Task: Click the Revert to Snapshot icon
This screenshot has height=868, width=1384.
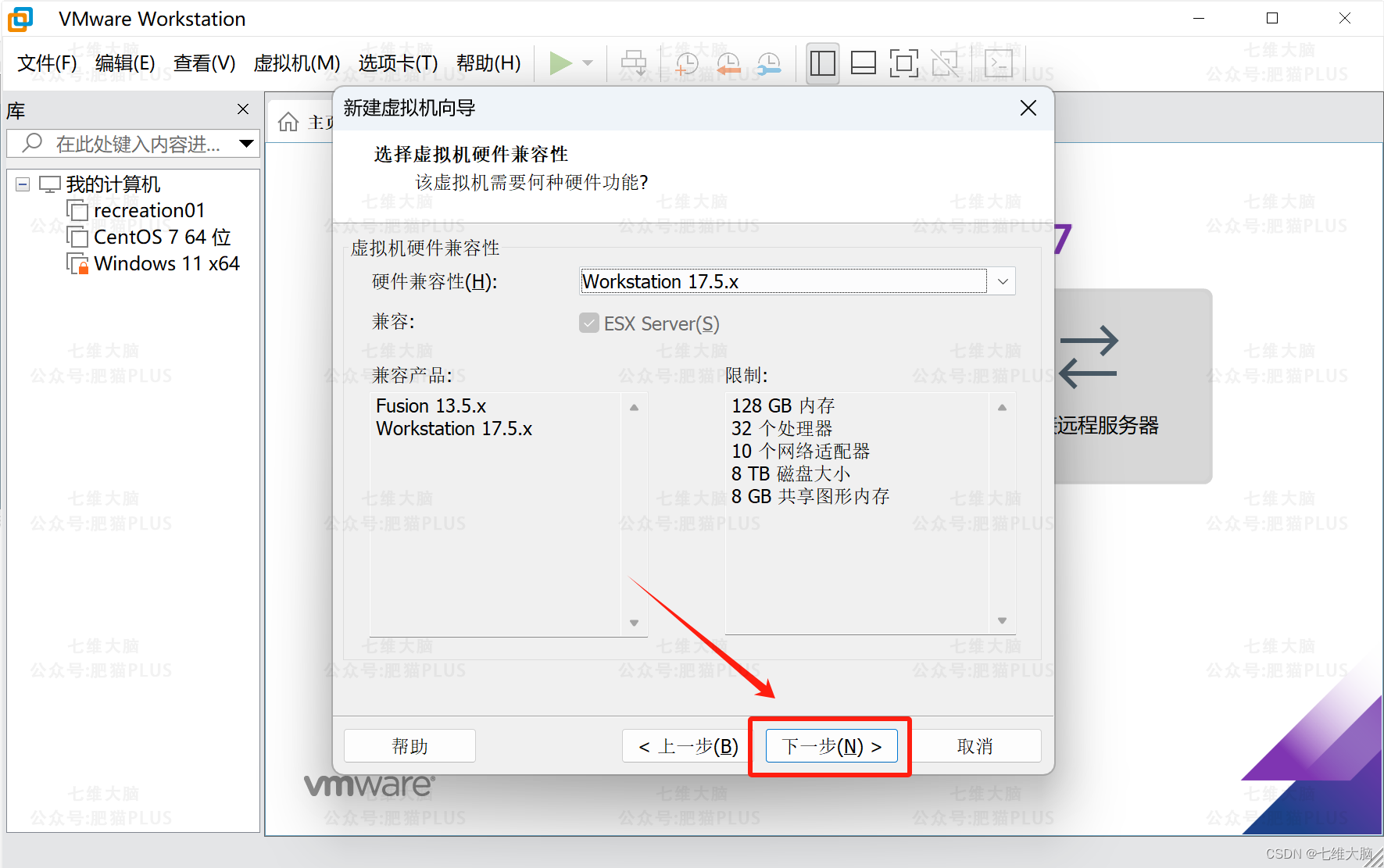Action: click(728, 63)
